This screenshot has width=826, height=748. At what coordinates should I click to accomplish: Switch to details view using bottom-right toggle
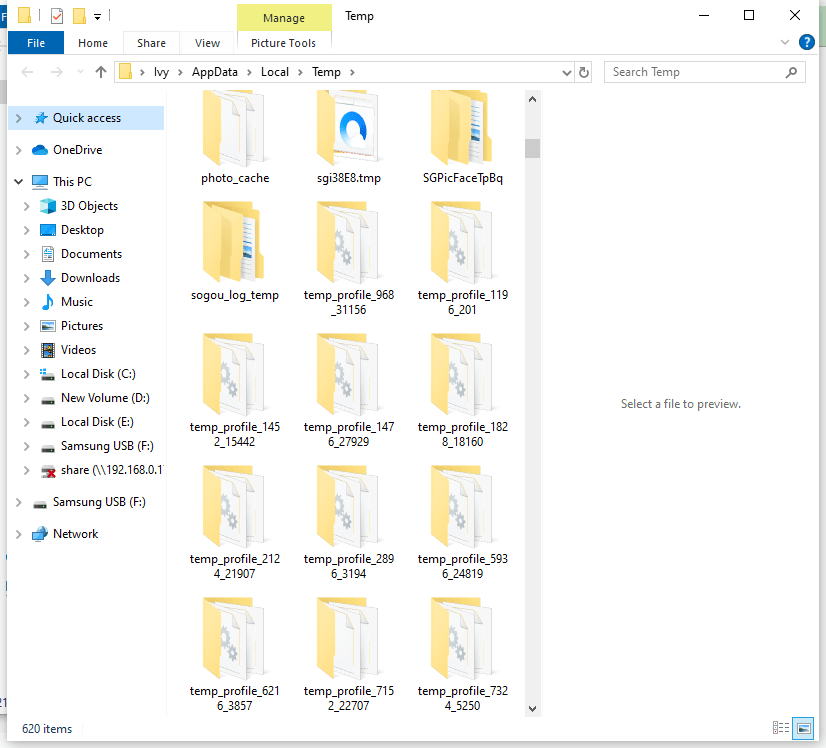(x=782, y=729)
